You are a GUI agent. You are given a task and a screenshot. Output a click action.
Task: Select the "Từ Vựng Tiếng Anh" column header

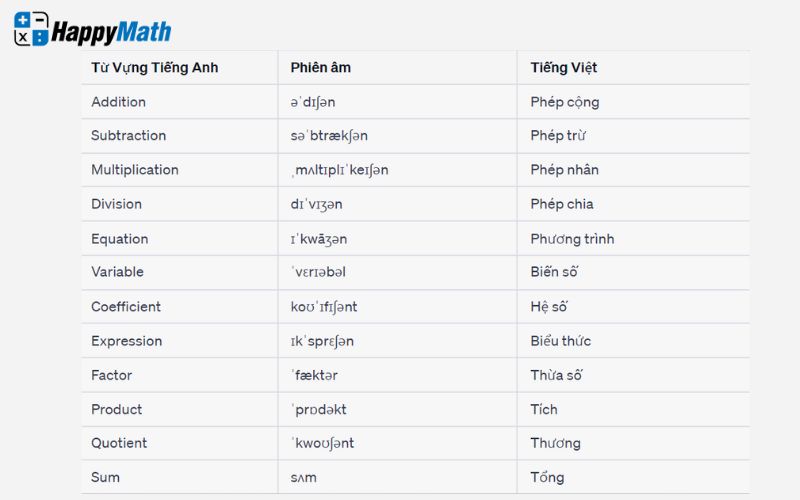pos(154,68)
